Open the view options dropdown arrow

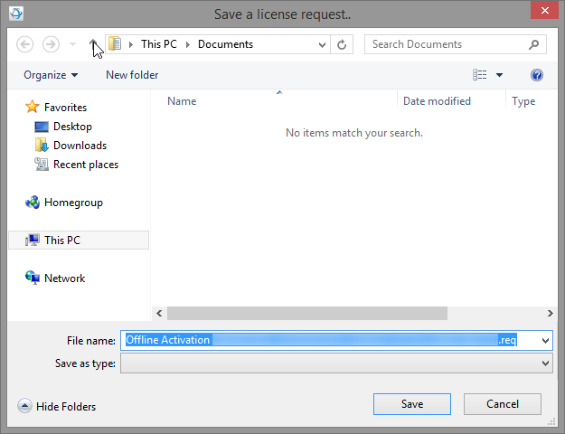click(x=499, y=75)
